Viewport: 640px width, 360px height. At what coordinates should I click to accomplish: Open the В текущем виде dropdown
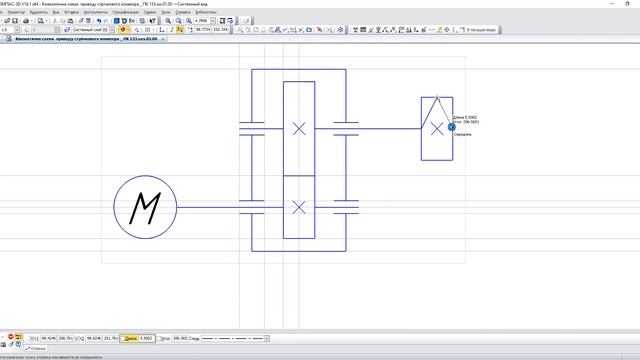(x=481, y=30)
